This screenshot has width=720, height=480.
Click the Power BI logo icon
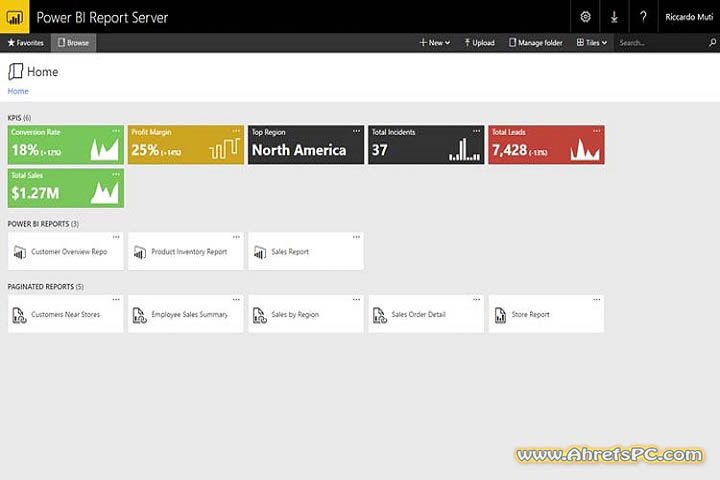coord(14,17)
